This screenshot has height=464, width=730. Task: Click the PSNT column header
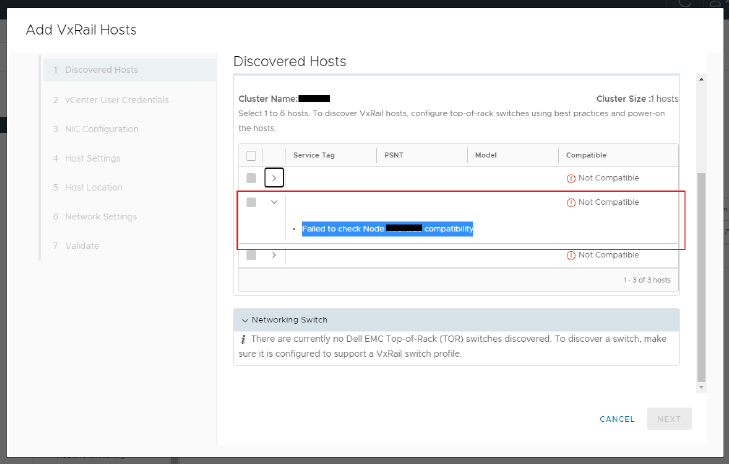click(x=393, y=155)
